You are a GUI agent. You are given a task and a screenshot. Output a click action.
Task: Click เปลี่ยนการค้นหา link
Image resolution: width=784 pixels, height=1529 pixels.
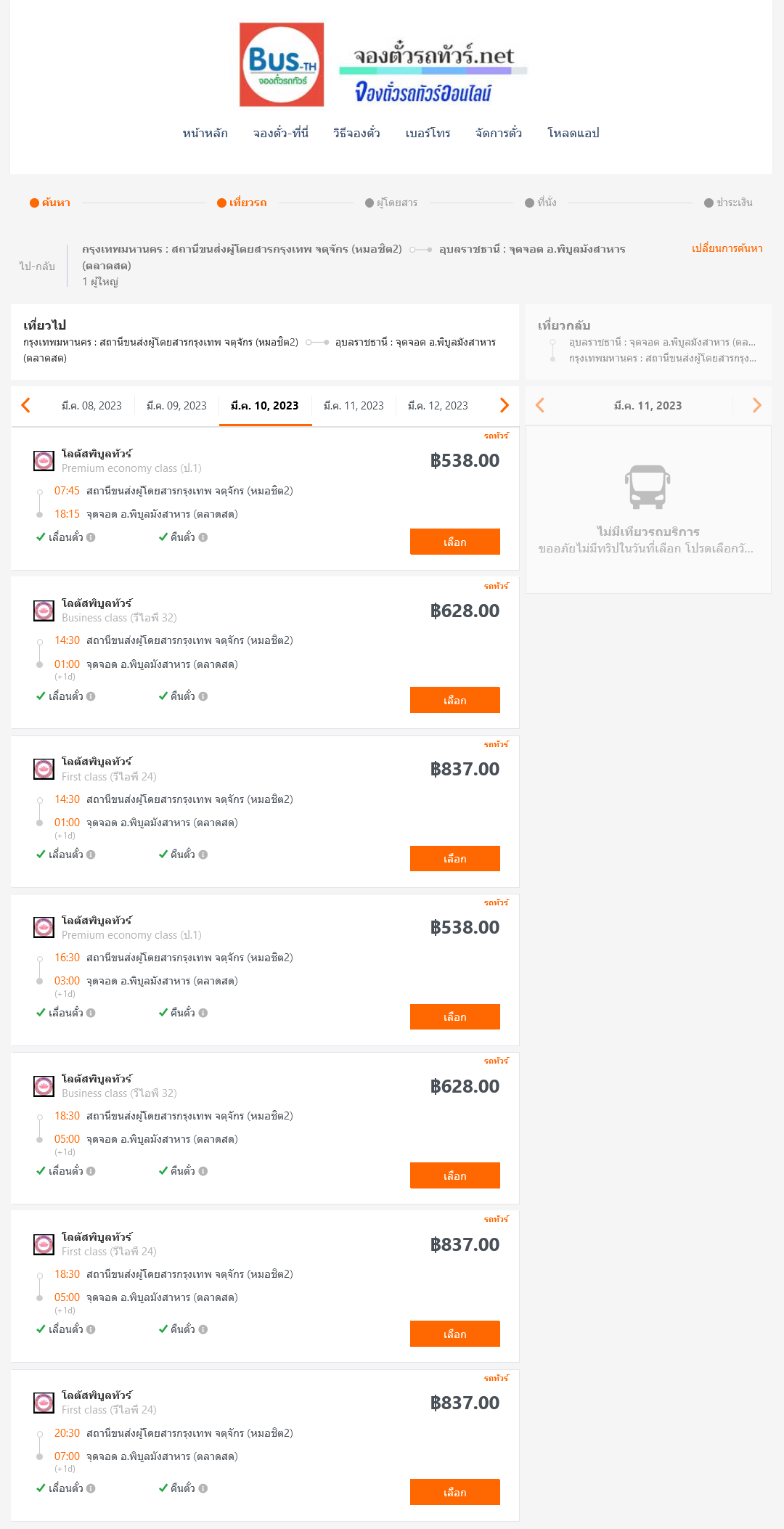727,248
